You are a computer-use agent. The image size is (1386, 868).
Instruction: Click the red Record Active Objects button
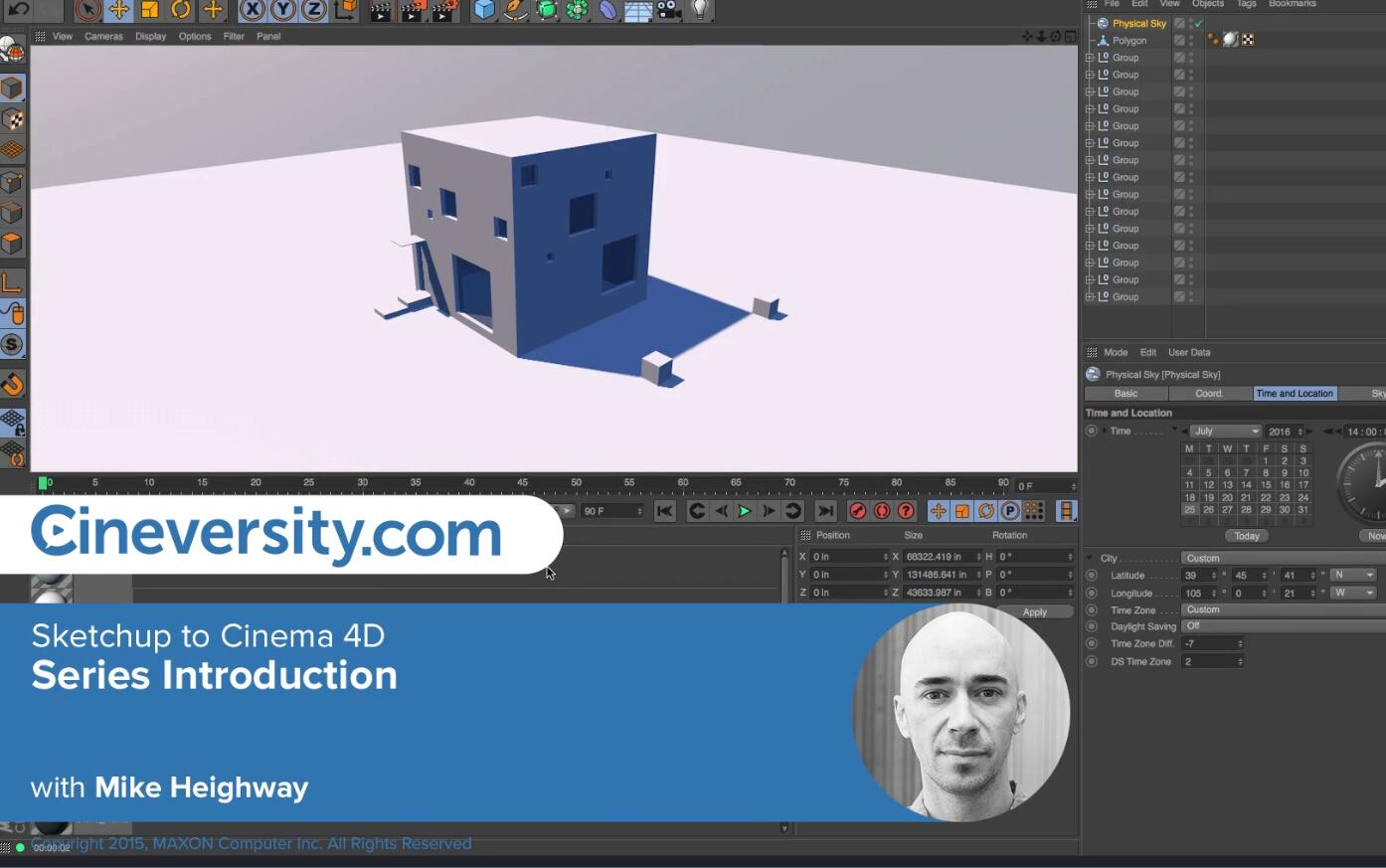pyautogui.click(x=858, y=511)
